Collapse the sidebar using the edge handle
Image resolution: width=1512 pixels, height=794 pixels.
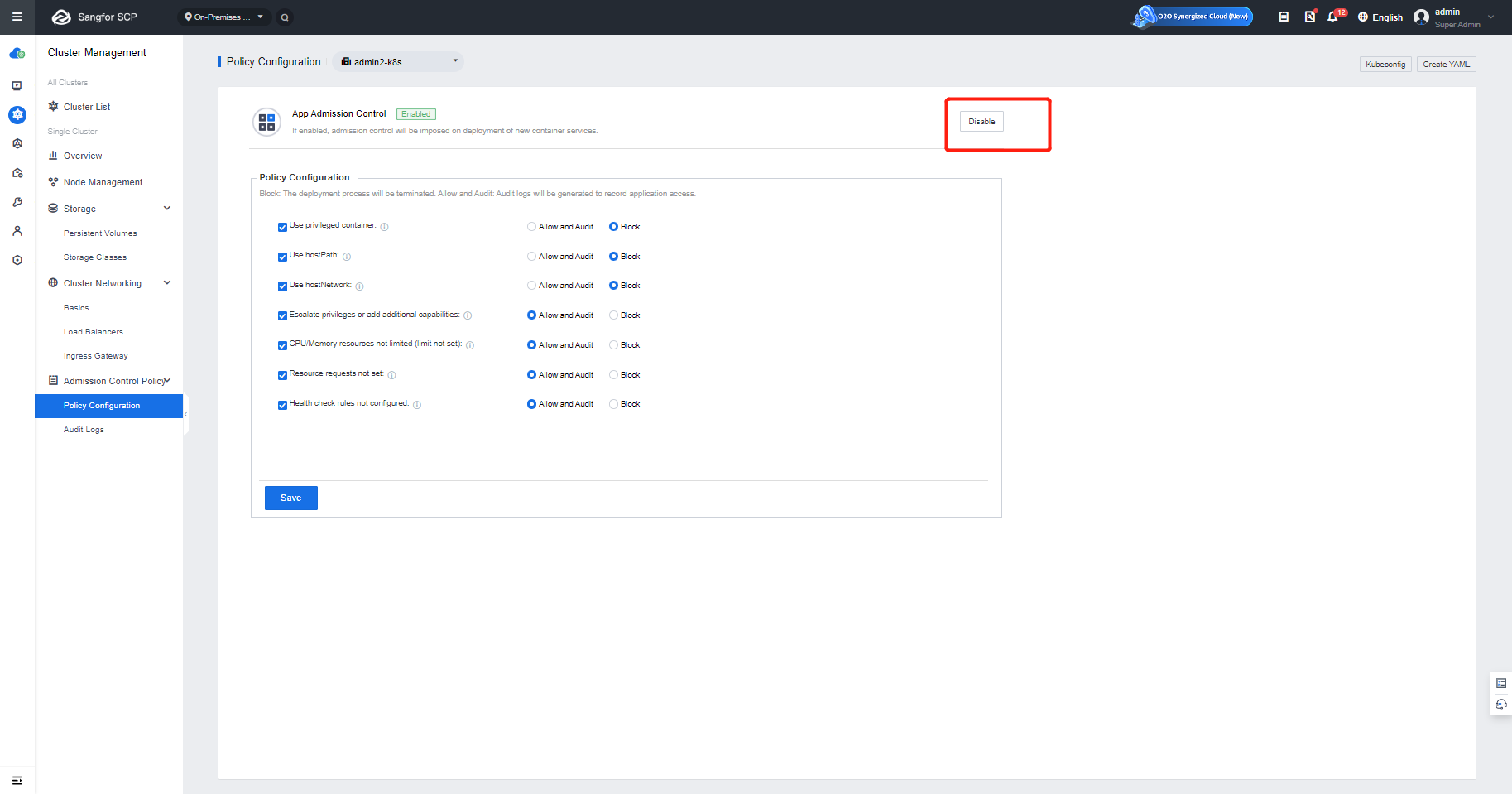tap(185, 414)
